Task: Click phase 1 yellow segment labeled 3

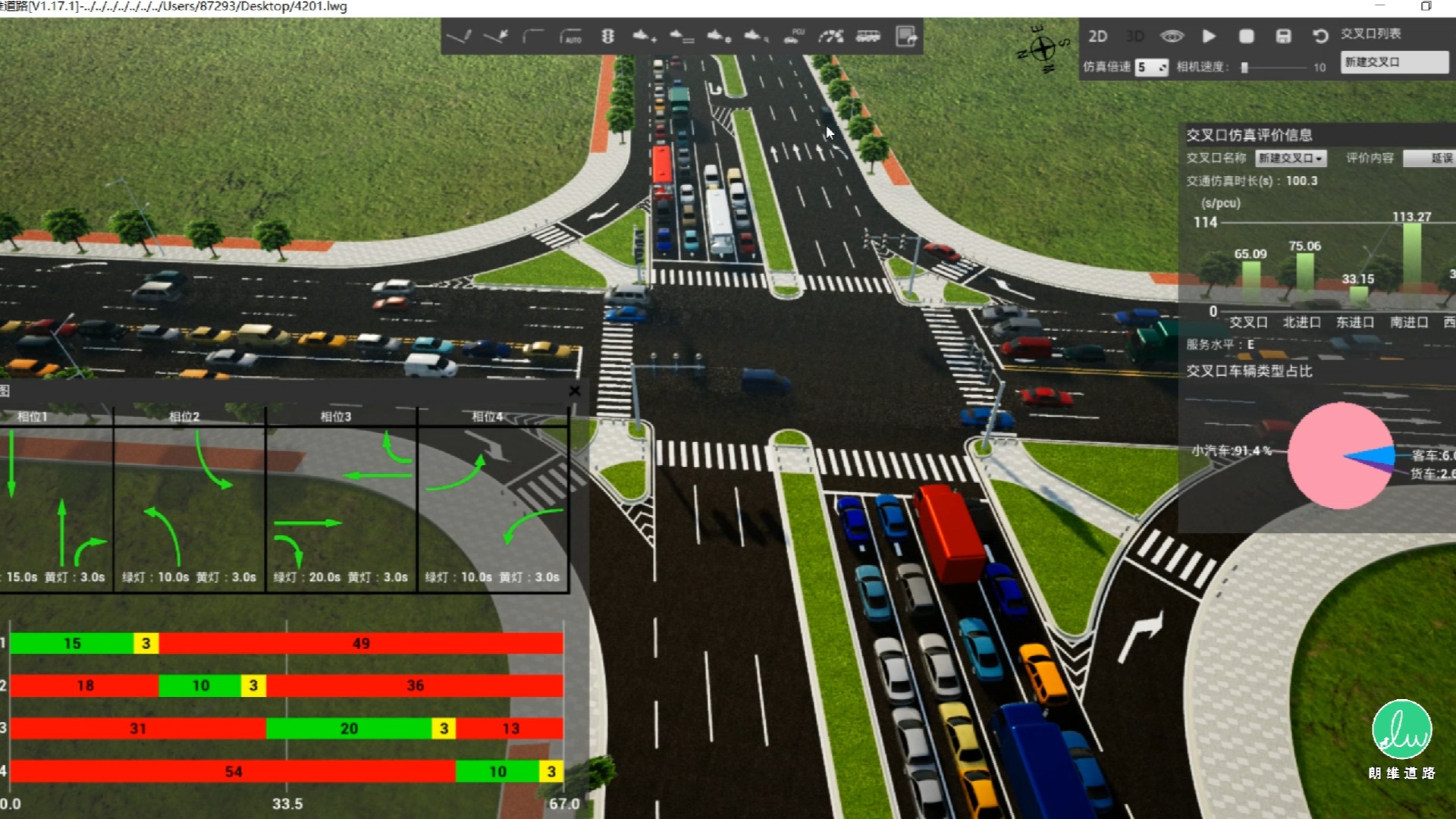Action: pyautogui.click(x=146, y=643)
